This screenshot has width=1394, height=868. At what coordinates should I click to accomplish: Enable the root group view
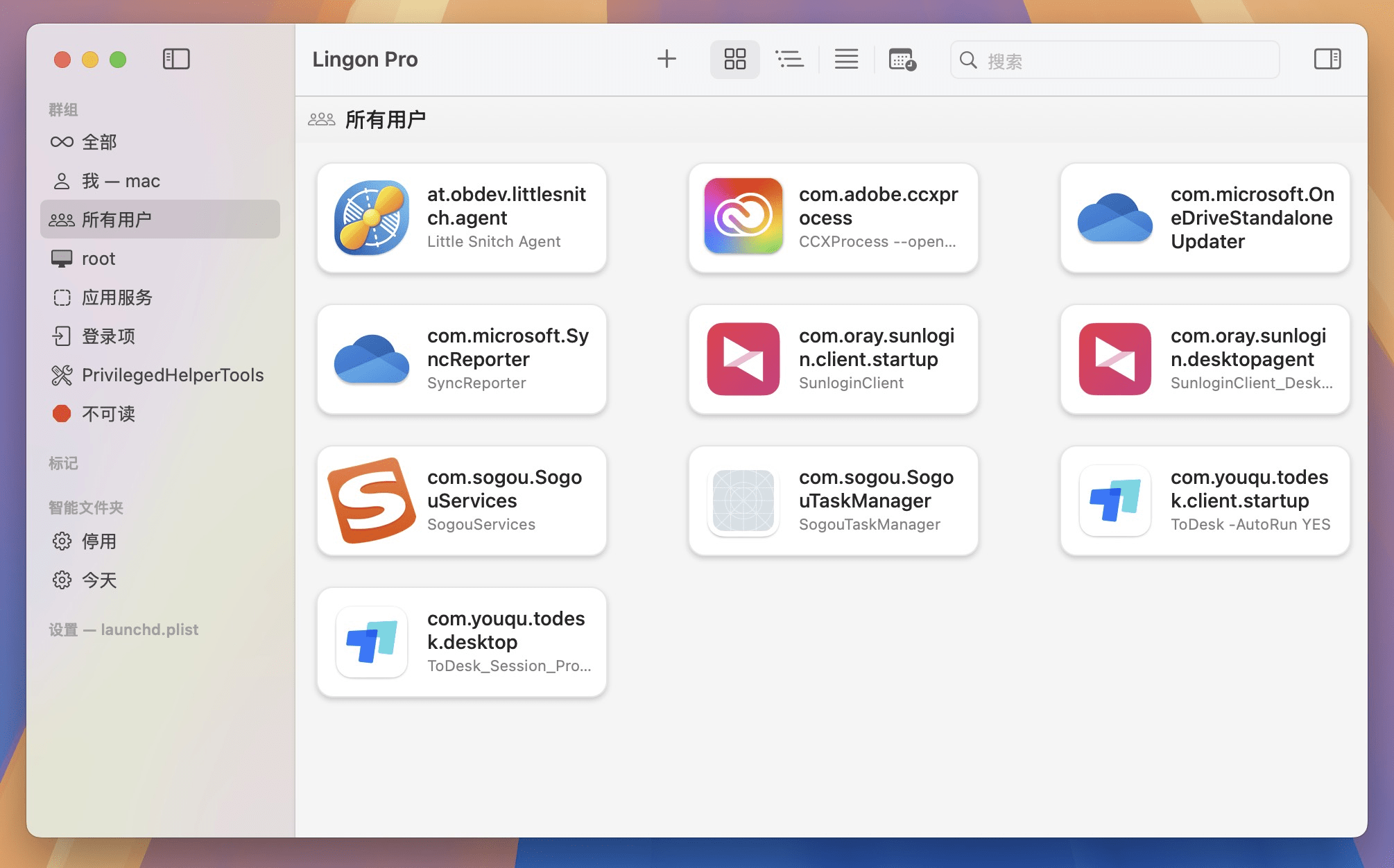pyautogui.click(x=98, y=259)
